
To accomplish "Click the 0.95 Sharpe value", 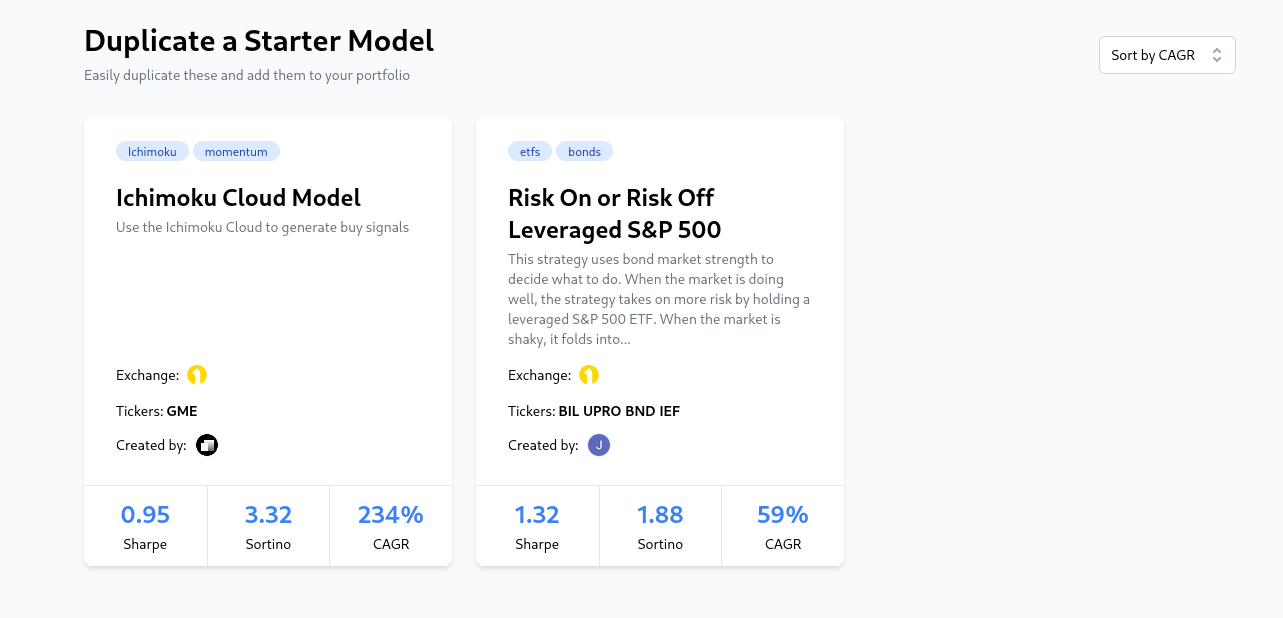I will 145,514.
